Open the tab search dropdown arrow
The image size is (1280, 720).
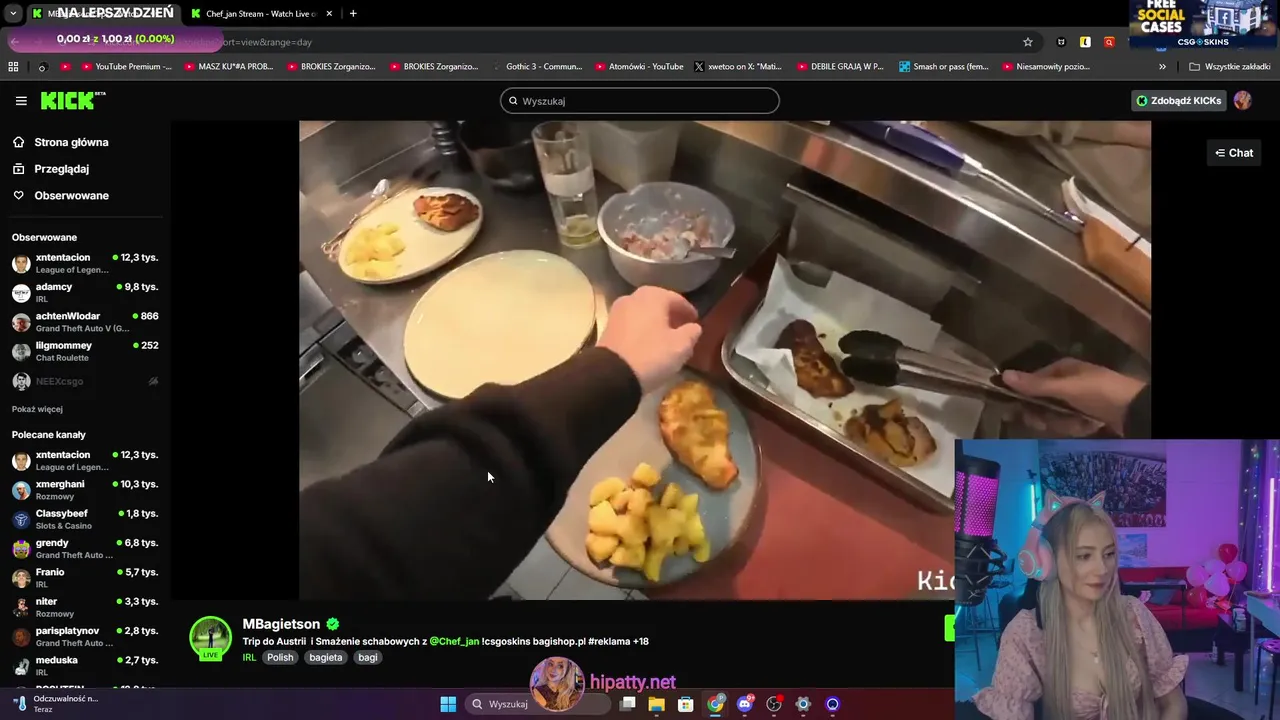[x=13, y=14]
